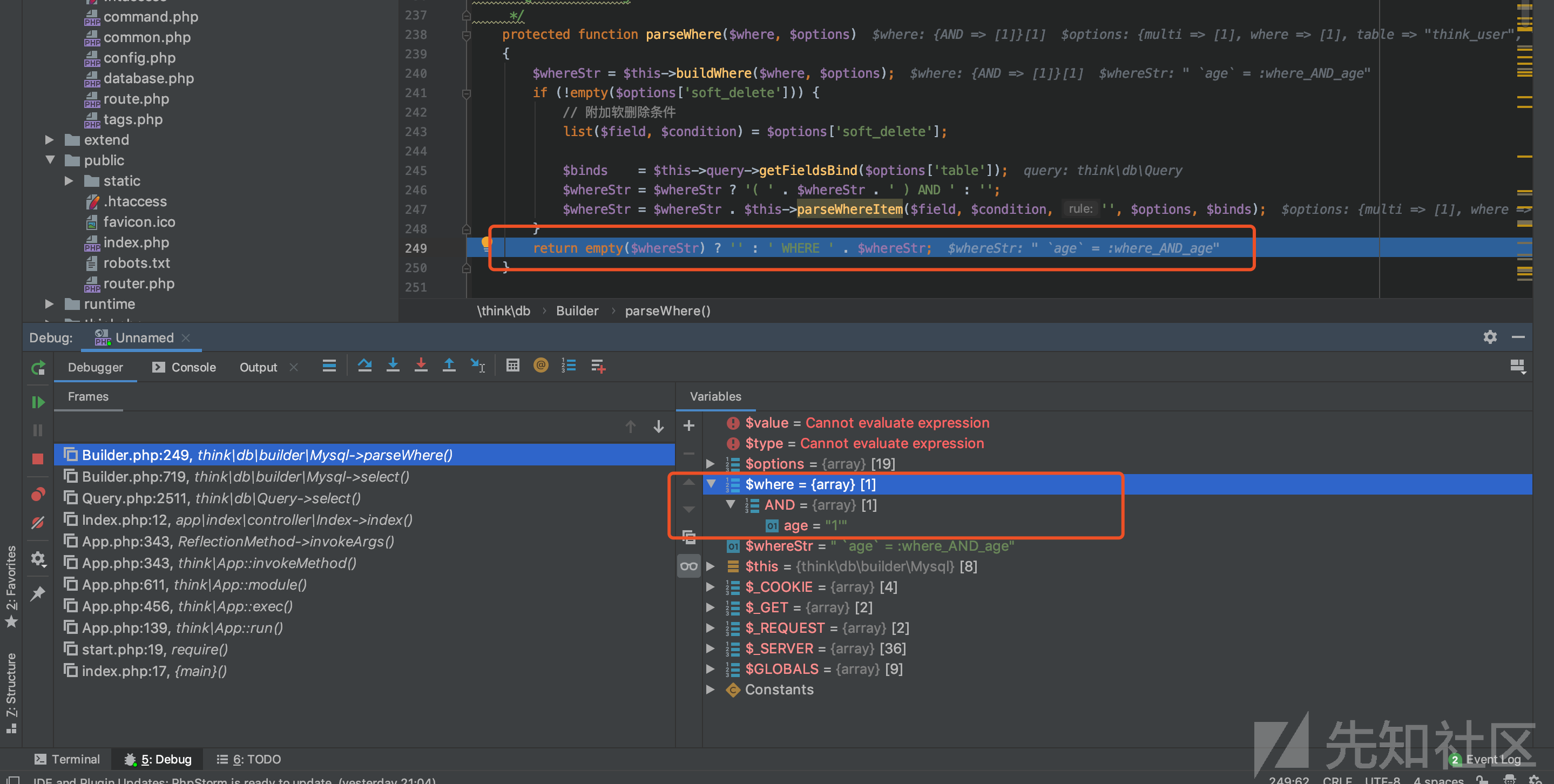
Task: Click the New Watch plus icon
Action: point(689,426)
